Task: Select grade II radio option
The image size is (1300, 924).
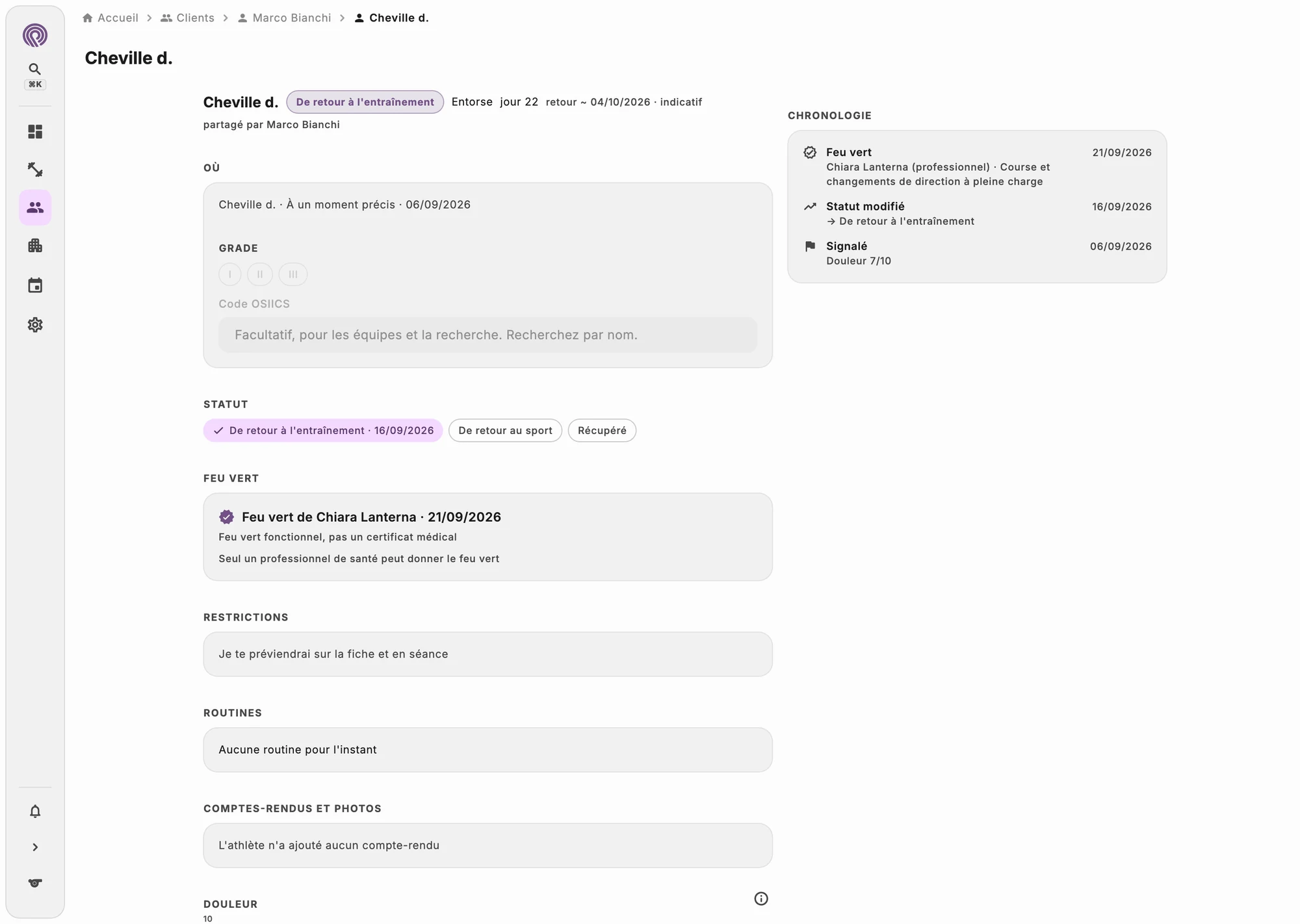Action: pyautogui.click(x=260, y=274)
